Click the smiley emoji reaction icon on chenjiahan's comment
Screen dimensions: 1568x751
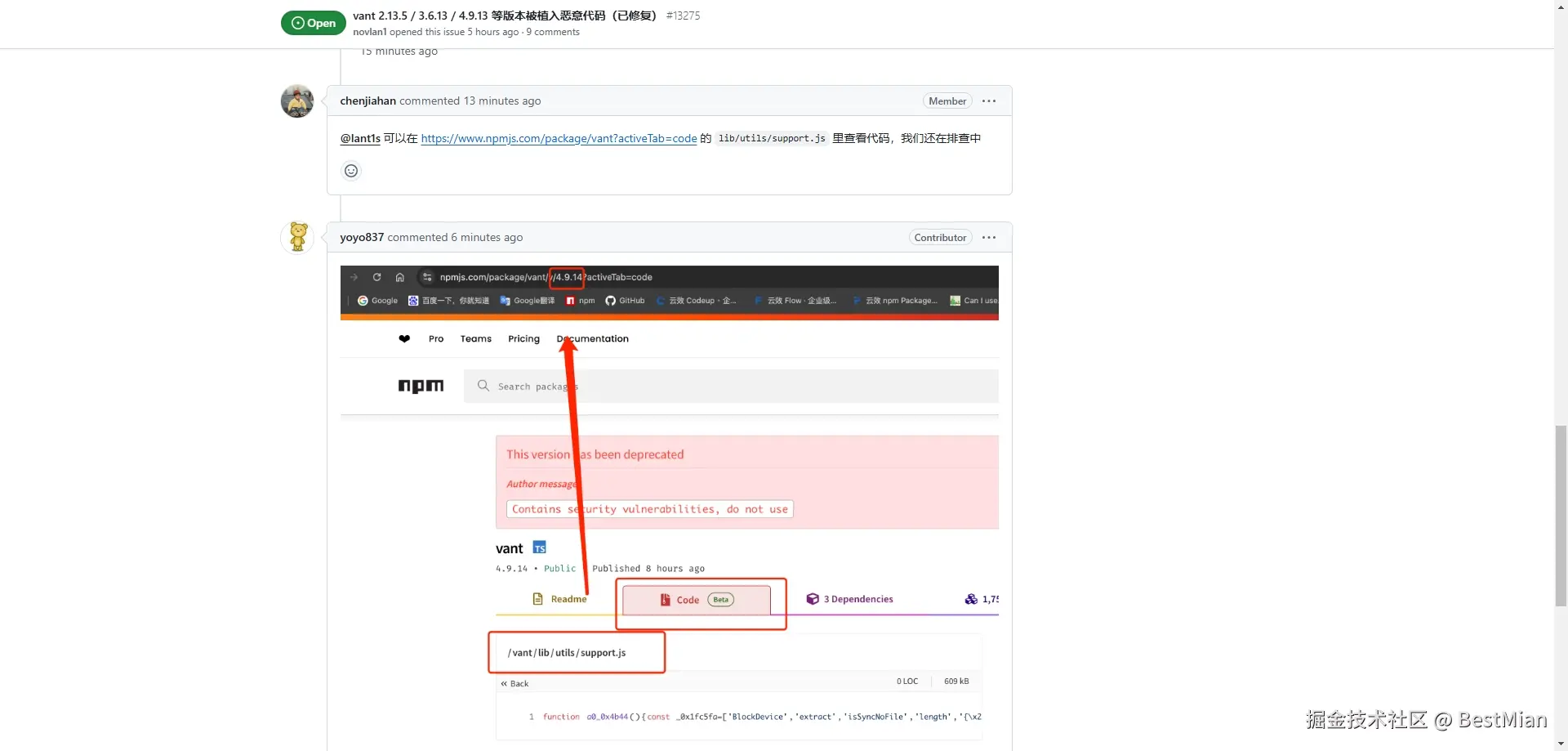pos(350,171)
